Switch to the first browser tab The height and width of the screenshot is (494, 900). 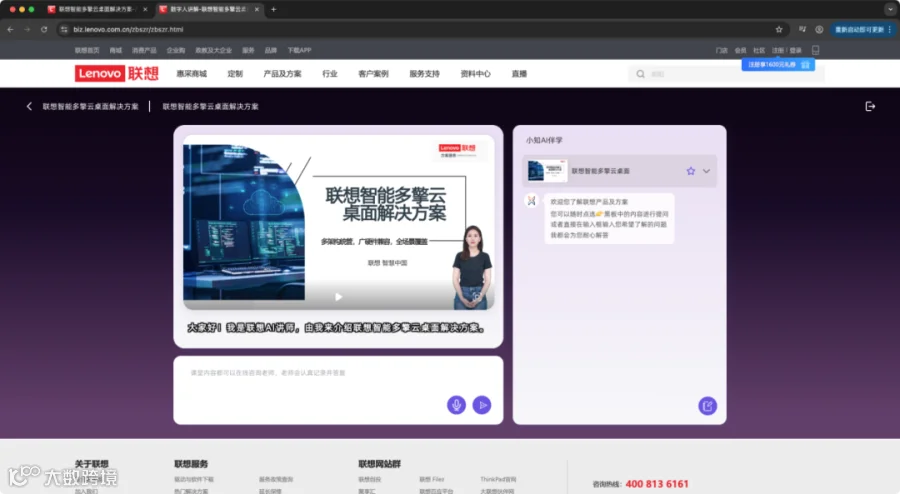pyautogui.click(x=95, y=9)
